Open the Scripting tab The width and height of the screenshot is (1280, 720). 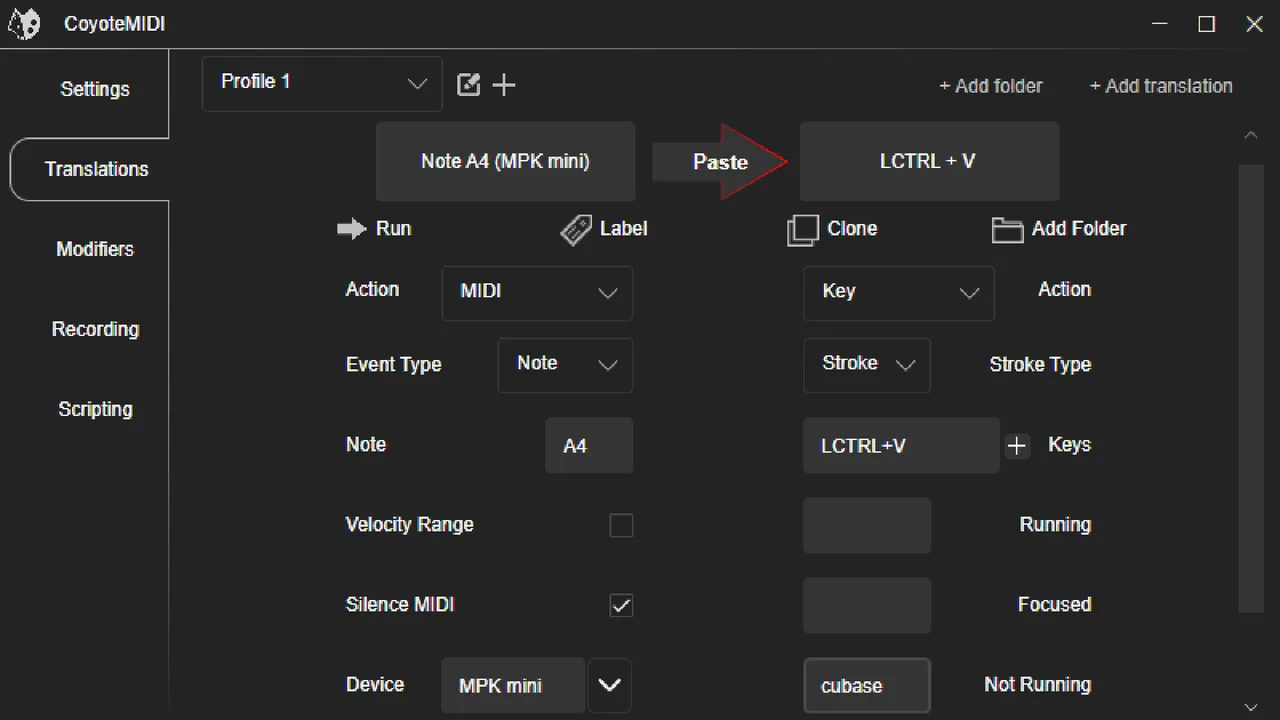pos(95,409)
